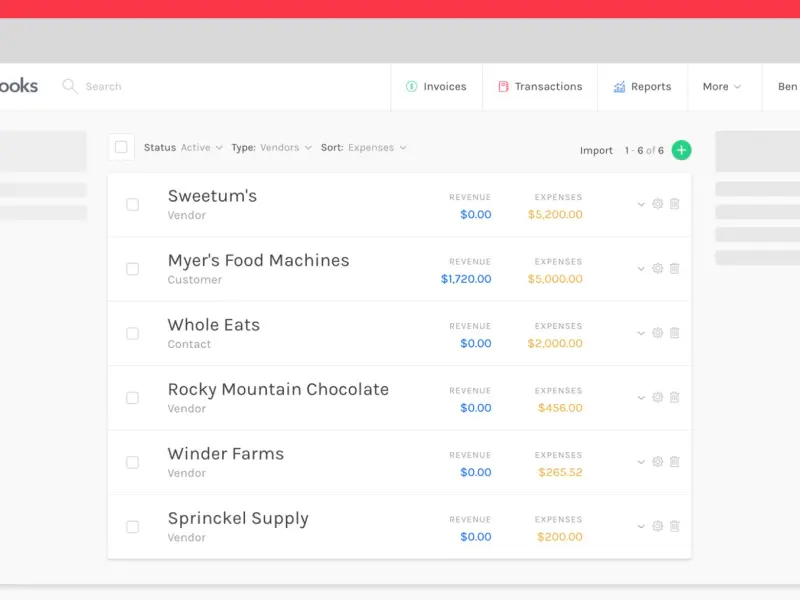Click the search magnifier icon
The width and height of the screenshot is (800, 600).
[70, 87]
